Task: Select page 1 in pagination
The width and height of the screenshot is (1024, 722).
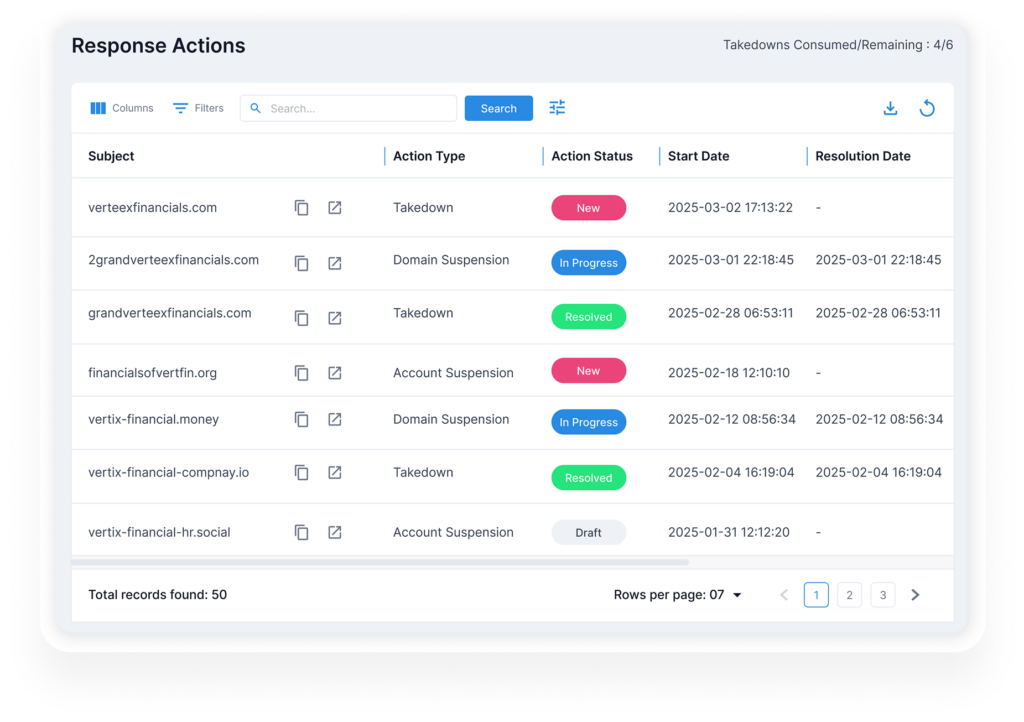Action: [816, 595]
